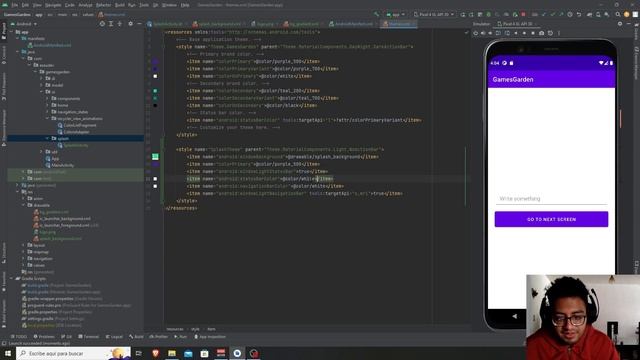This screenshot has width=640, height=360.
Task: Click the Write something input field
Action: [551, 199]
